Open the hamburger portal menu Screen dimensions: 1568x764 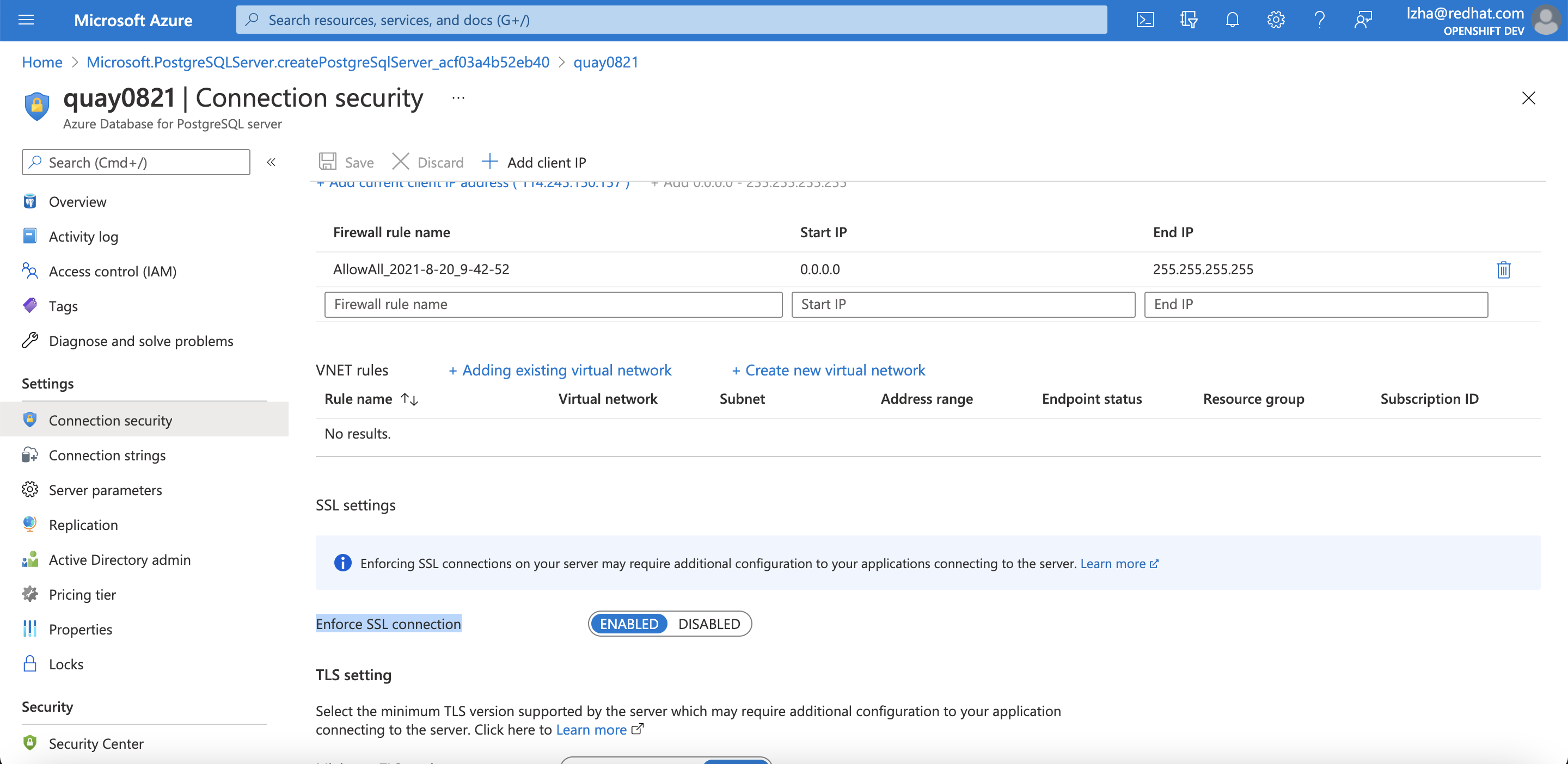[26, 20]
